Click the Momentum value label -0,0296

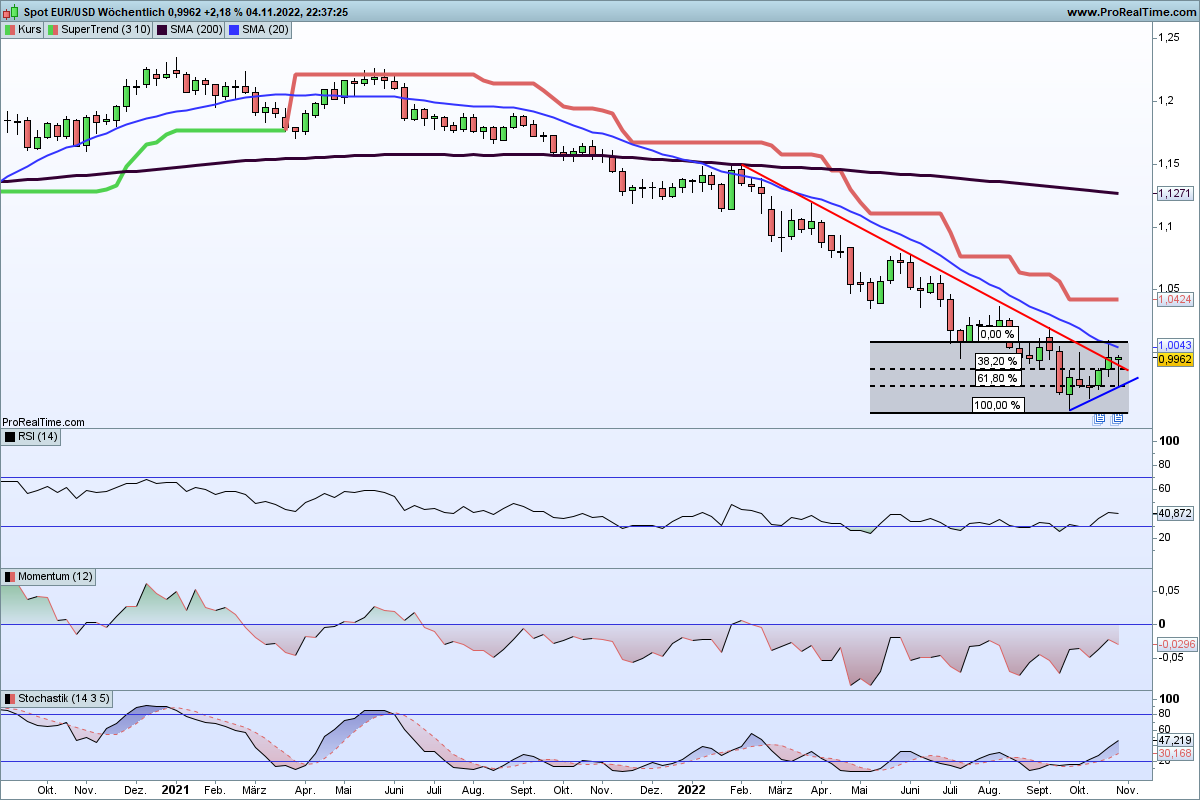(1176, 645)
